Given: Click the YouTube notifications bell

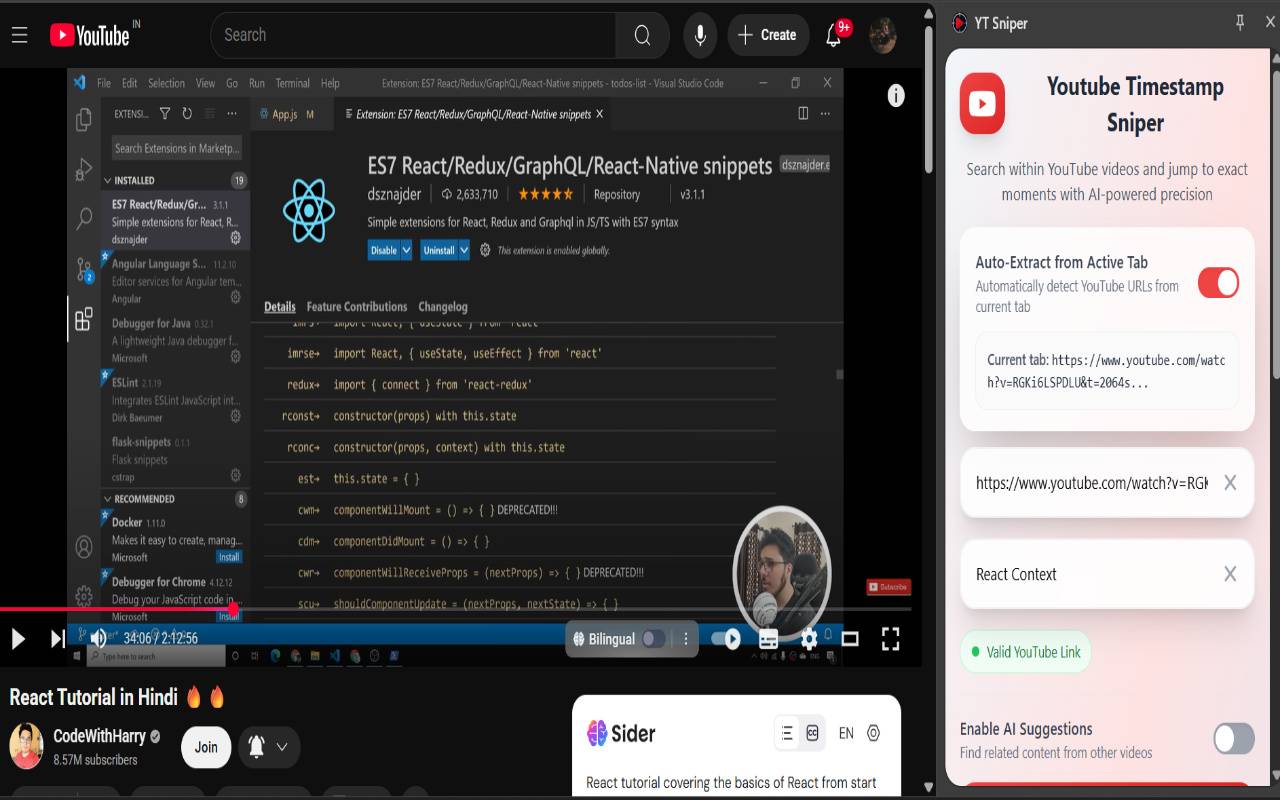Looking at the screenshot, I should click(833, 35).
